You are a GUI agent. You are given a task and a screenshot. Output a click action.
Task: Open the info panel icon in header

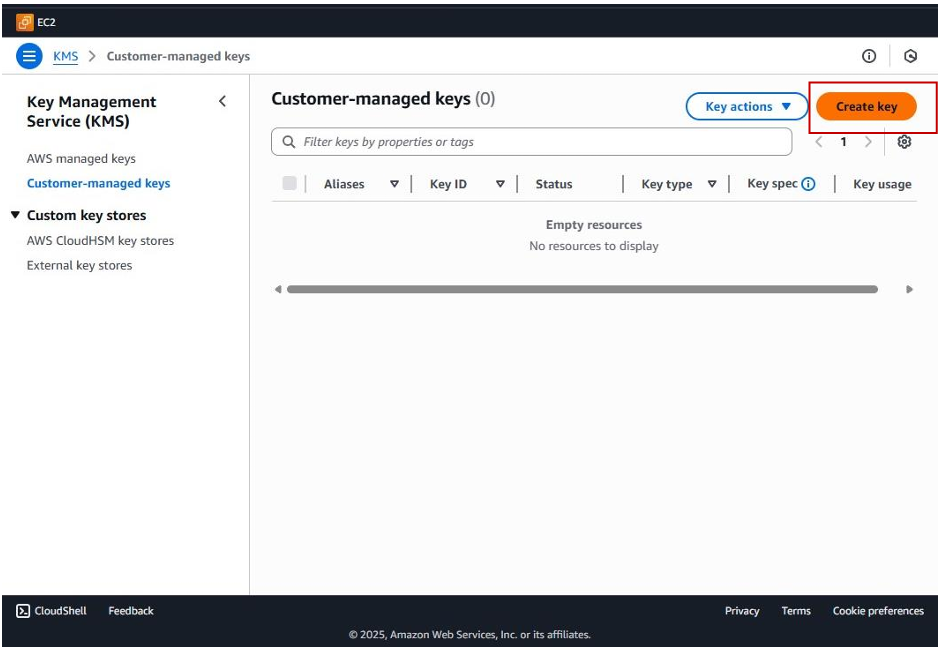tap(868, 56)
